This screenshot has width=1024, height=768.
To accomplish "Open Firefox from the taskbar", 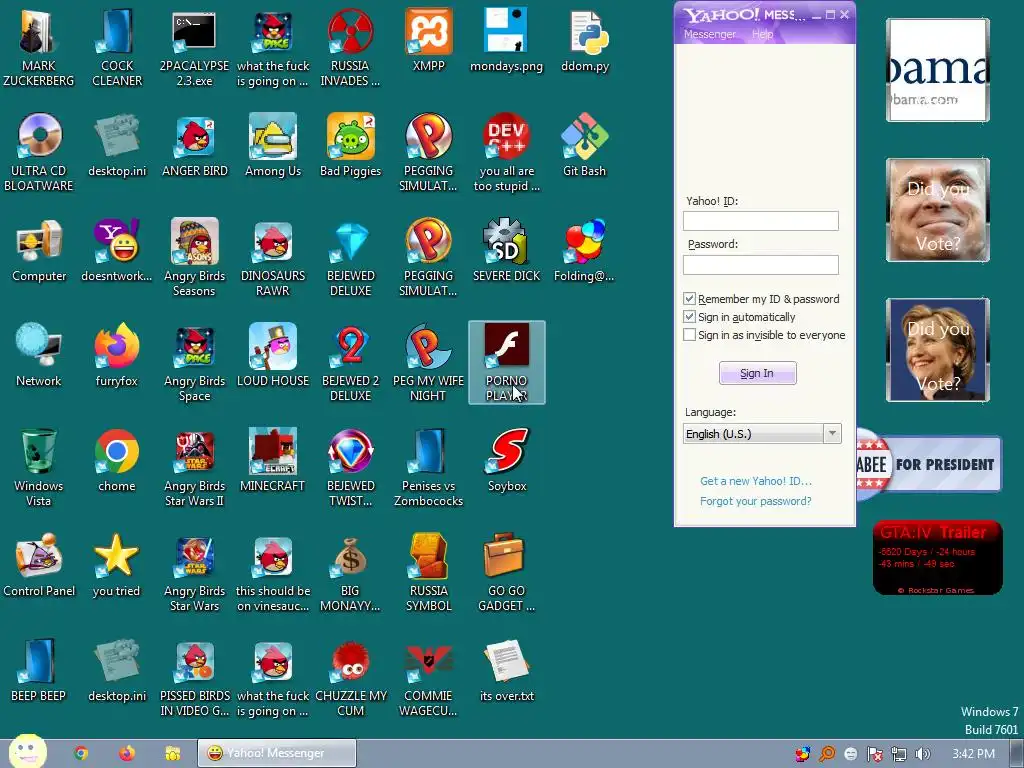I will pyautogui.click(x=127, y=753).
